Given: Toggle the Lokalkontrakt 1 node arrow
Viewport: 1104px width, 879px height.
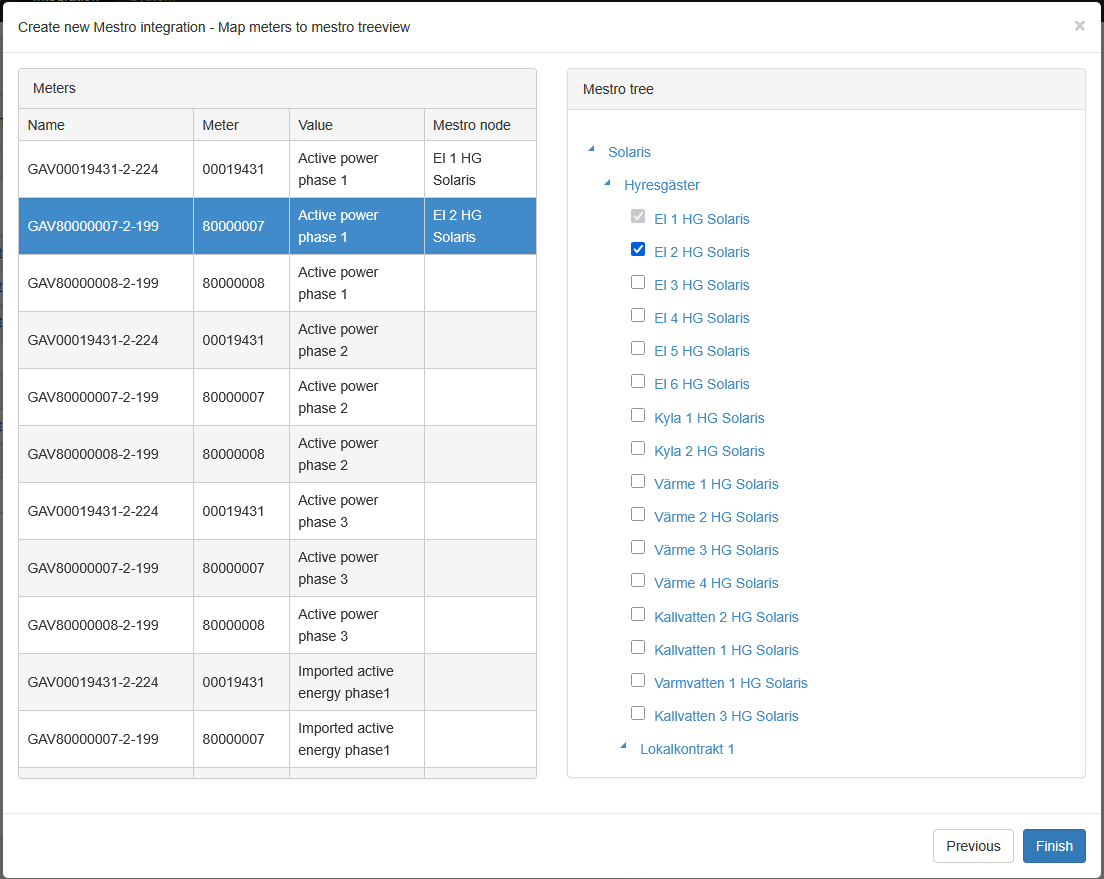Looking at the screenshot, I should pyautogui.click(x=623, y=746).
